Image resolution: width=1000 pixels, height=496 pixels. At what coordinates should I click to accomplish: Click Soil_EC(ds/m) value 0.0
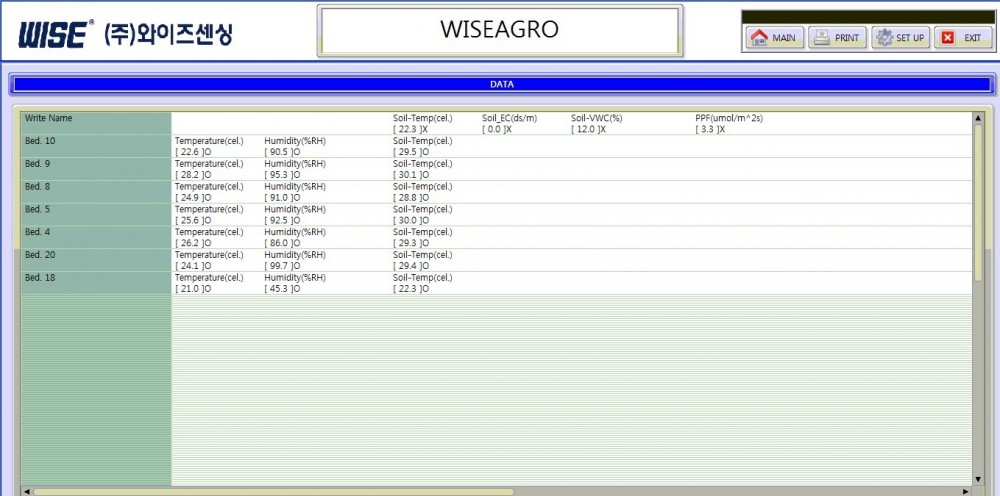click(x=497, y=129)
